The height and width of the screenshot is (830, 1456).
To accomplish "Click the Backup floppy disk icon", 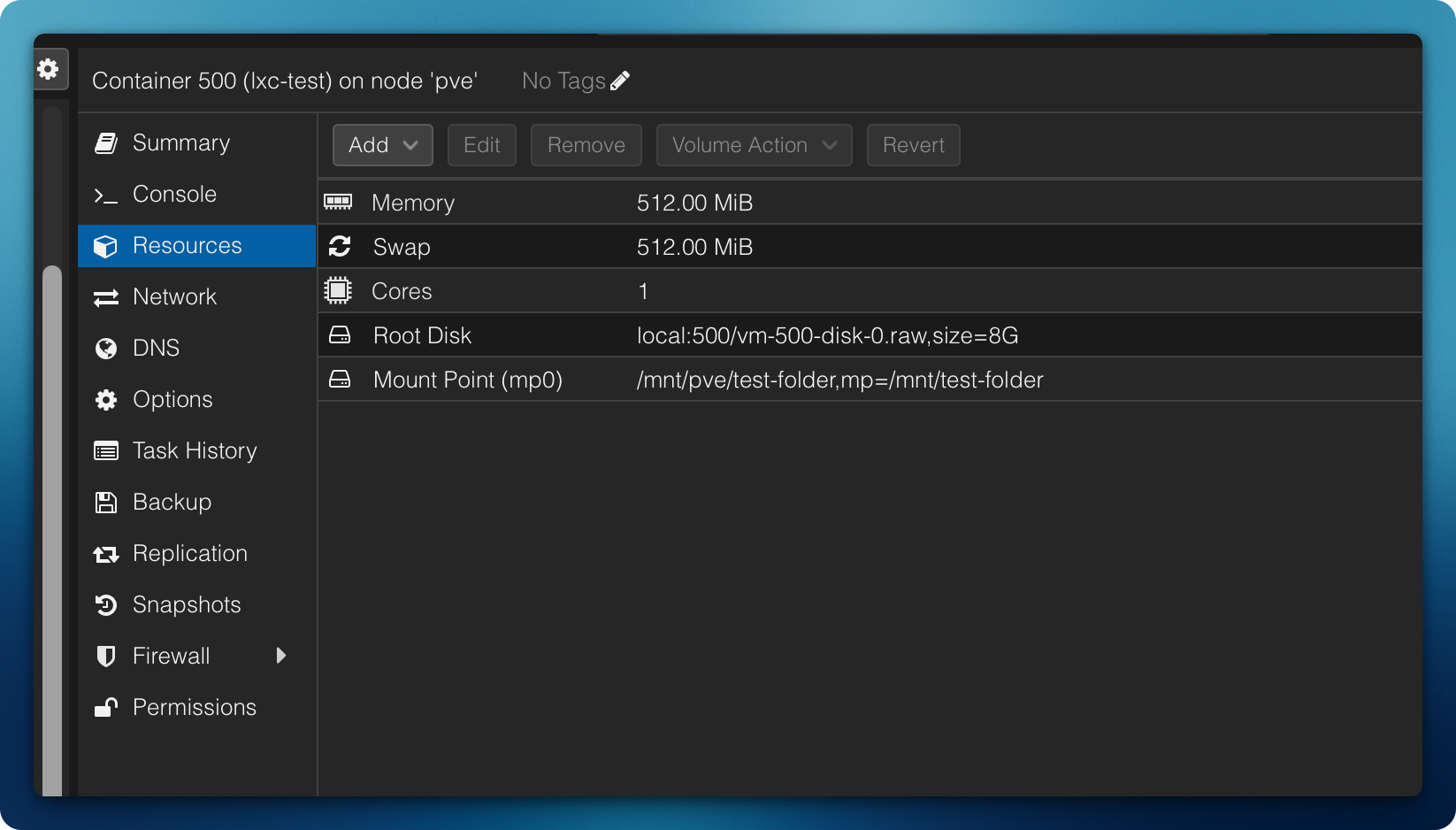I will pyautogui.click(x=106, y=503).
